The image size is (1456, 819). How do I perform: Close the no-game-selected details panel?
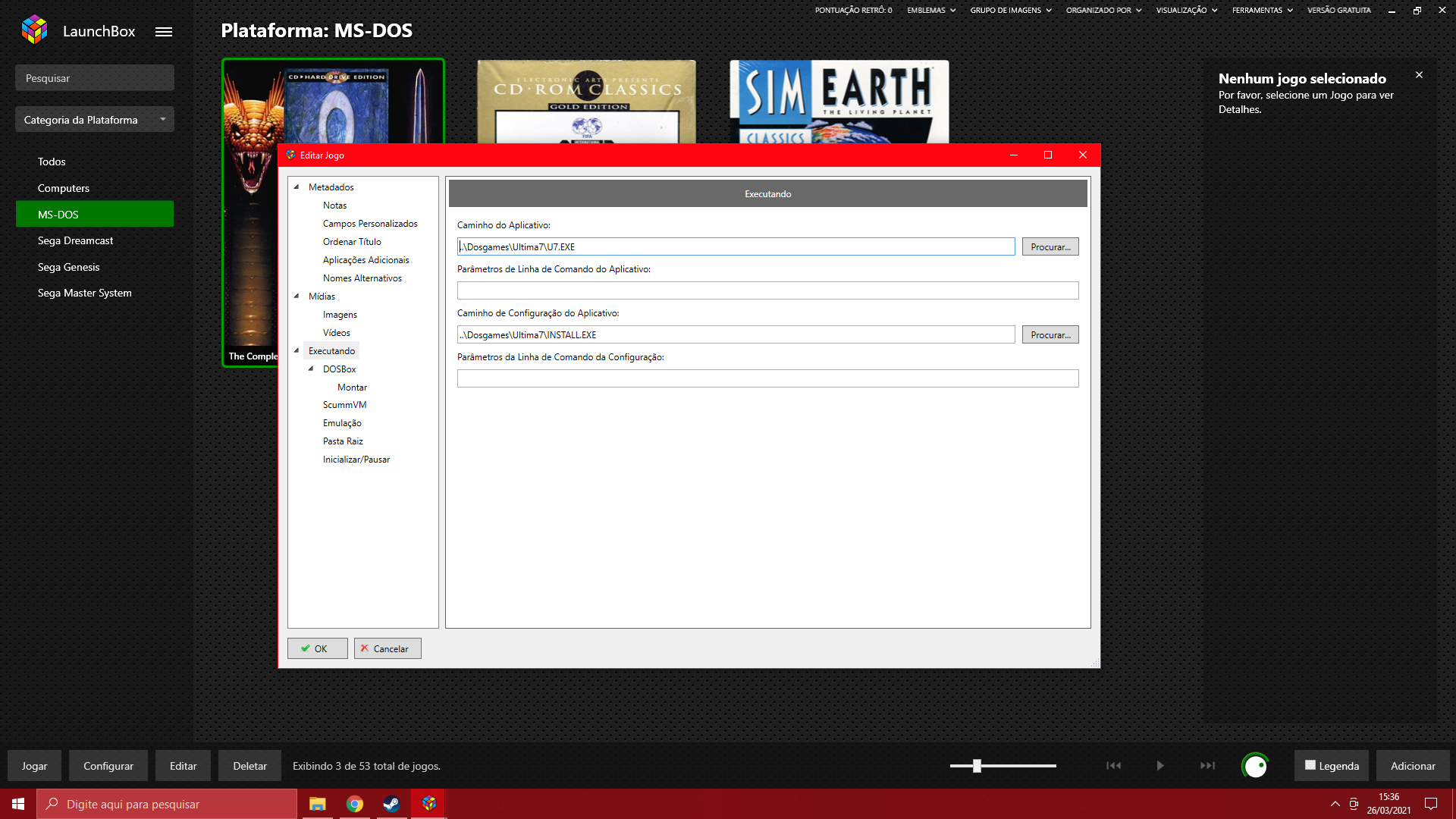[1419, 75]
